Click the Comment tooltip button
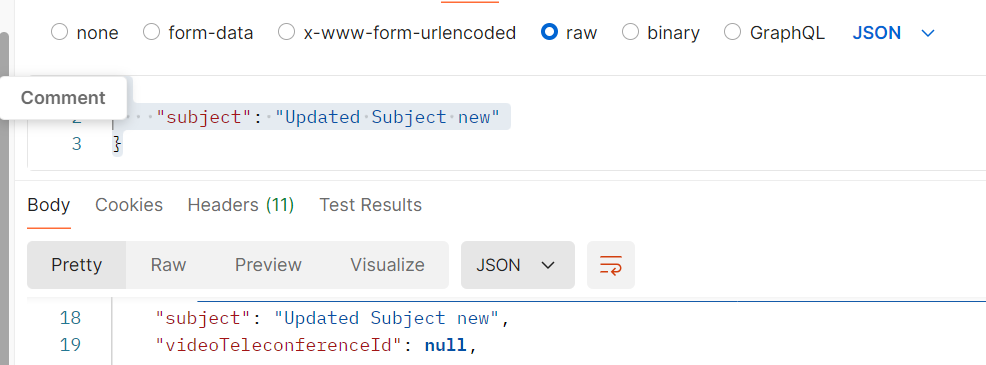 [63, 98]
